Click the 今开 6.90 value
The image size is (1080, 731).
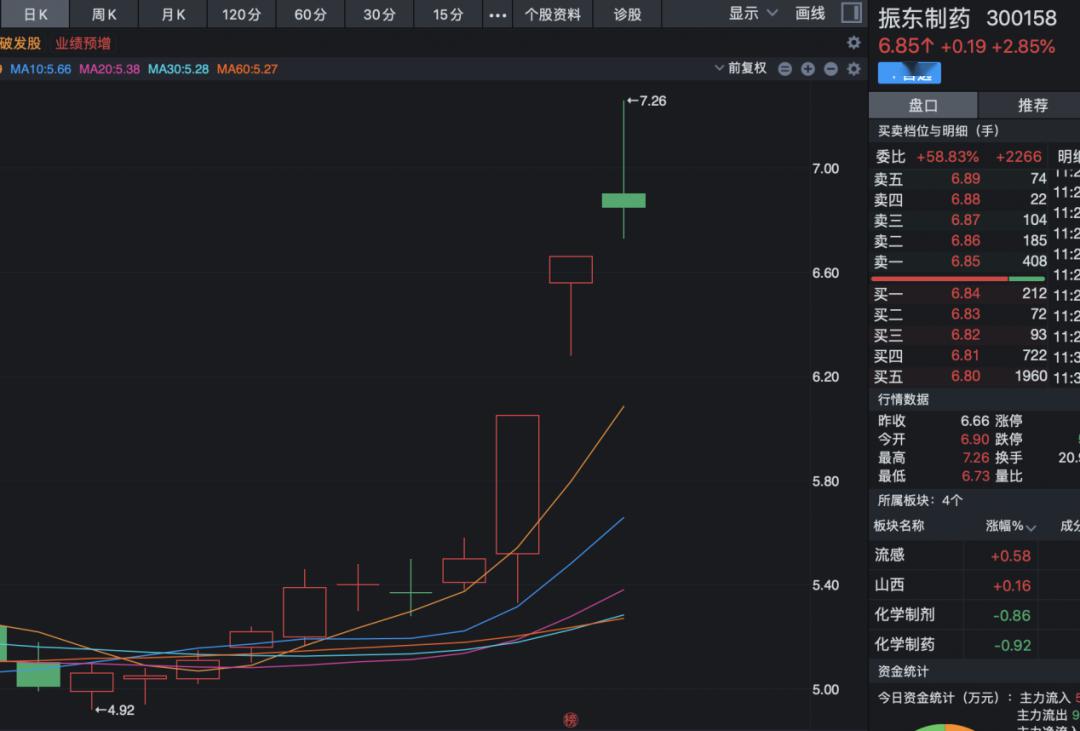click(x=975, y=440)
